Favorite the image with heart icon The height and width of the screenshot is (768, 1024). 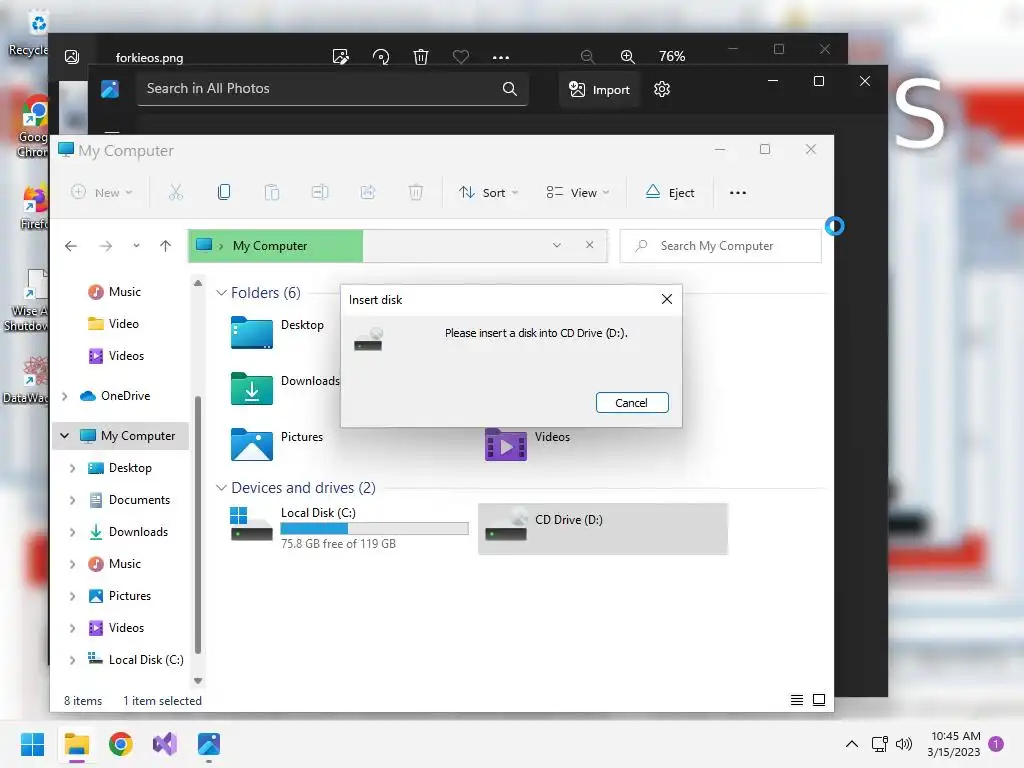click(x=460, y=57)
